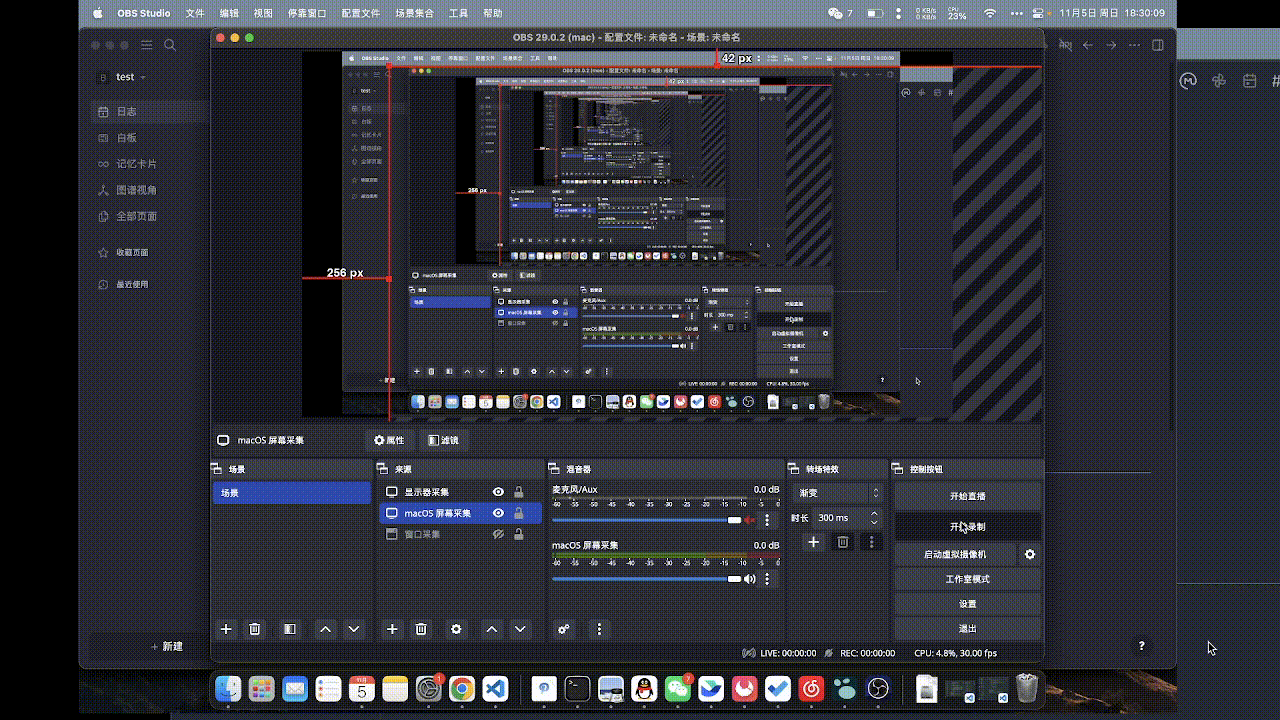Show the hidden 窗口采集 source
Screen dimensions: 1280x720
click(499, 534)
